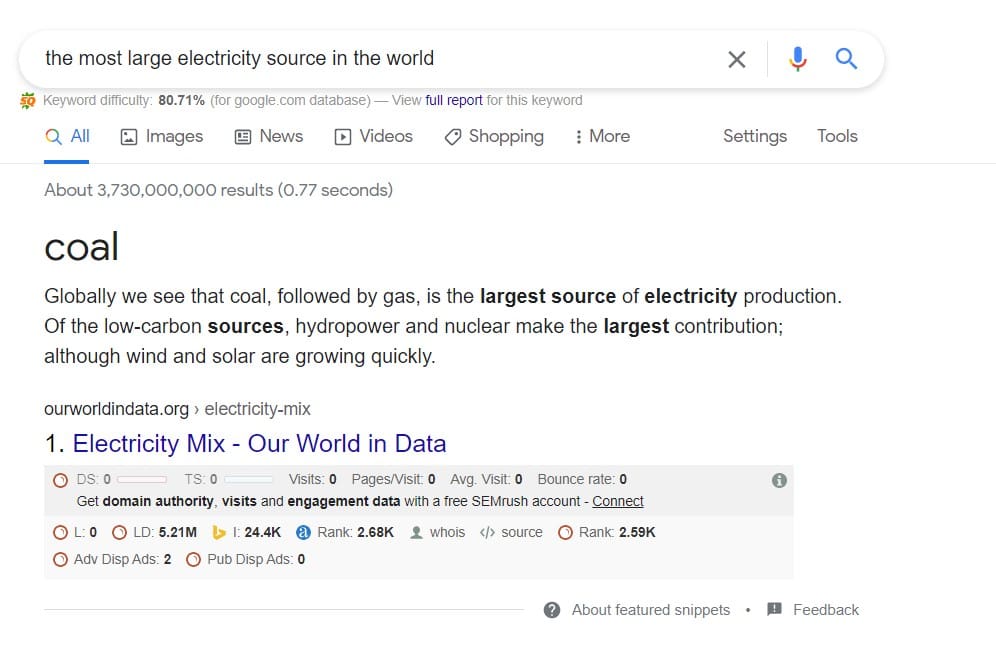Viewport: 996px width, 651px height.
Task: Expand the More search options menu
Action: pos(602,136)
